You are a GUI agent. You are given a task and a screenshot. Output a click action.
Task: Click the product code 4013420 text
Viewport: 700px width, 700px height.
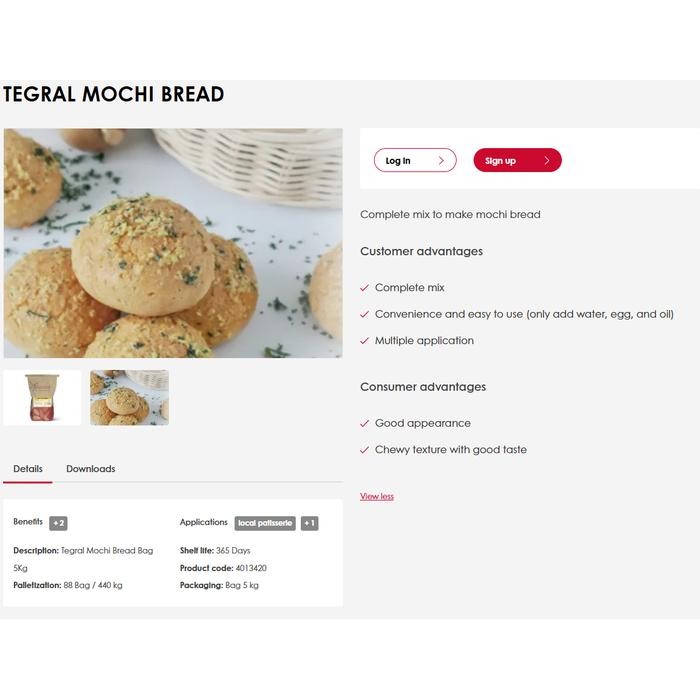[251, 568]
